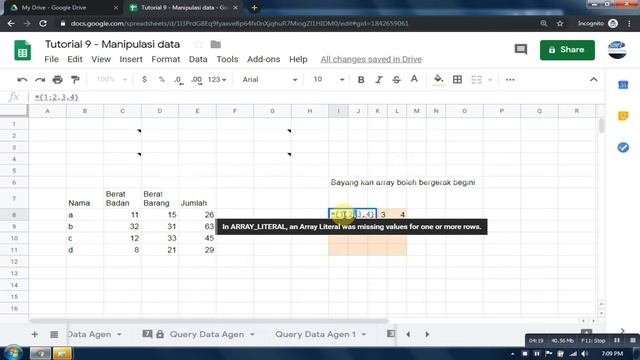The width and height of the screenshot is (640, 360).
Task: Open the Help menu
Action: click(x=298, y=59)
